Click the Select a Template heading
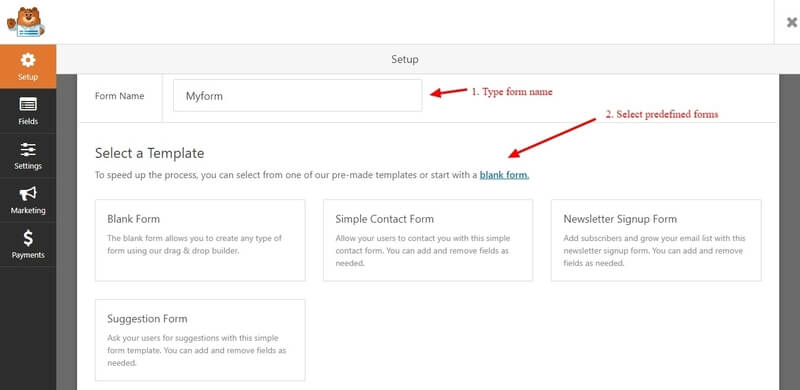Viewport: 800px width, 390px height. click(149, 153)
